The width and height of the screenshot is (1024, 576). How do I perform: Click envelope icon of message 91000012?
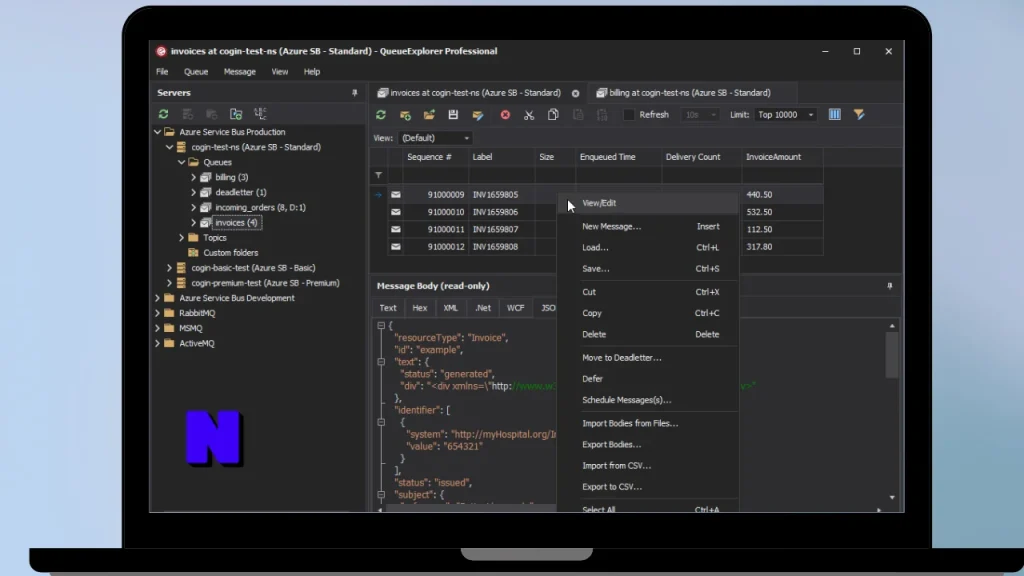point(396,247)
